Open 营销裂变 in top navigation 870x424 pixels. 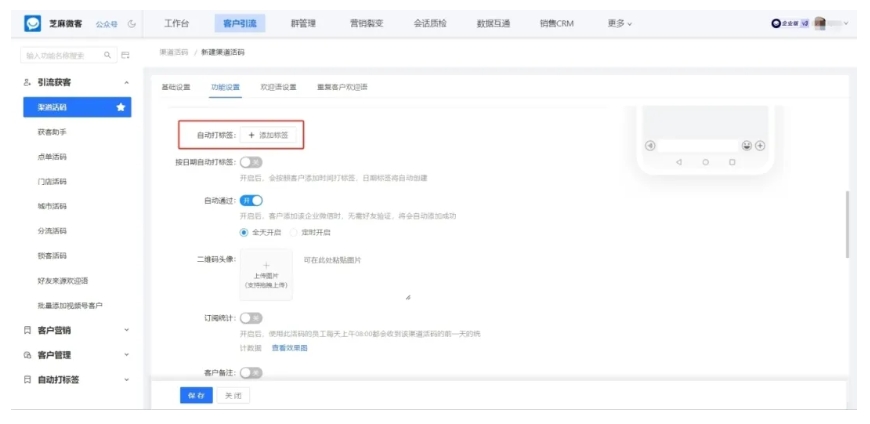tap(366, 23)
